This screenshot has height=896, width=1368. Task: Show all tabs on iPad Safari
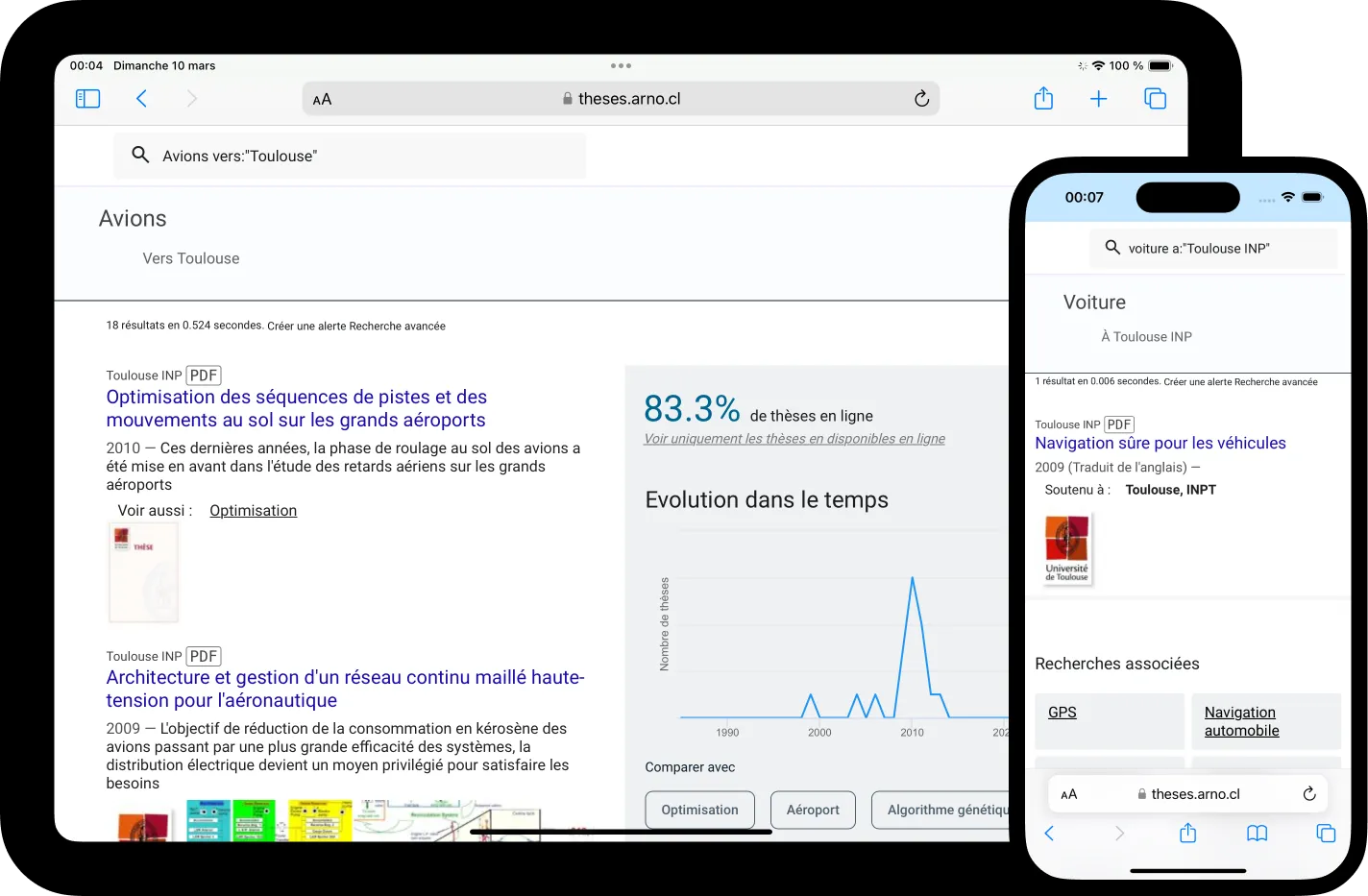coord(1155,99)
